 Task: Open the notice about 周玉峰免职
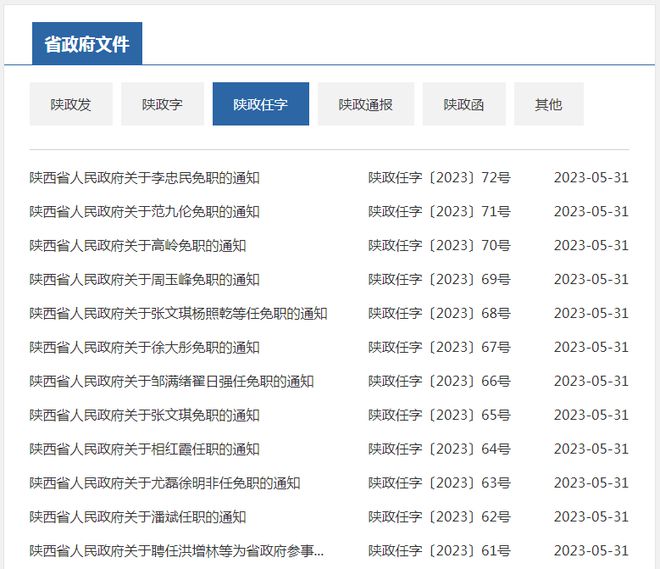coord(144,279)
